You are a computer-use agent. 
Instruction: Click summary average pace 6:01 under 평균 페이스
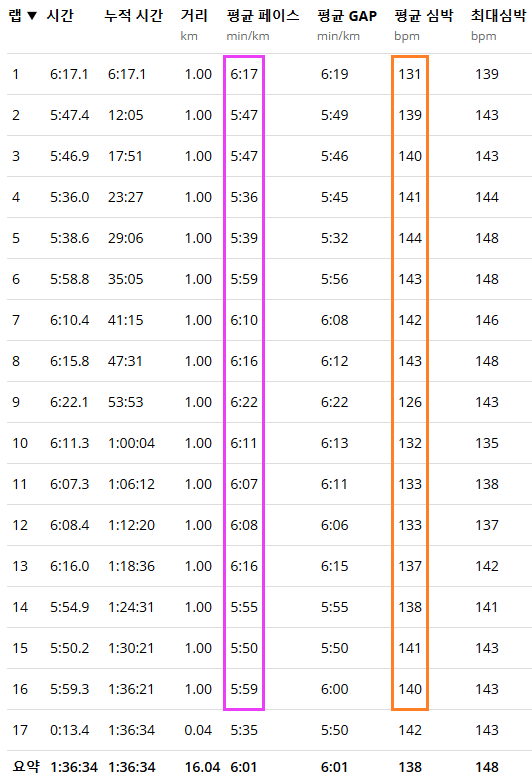(244, 767)
